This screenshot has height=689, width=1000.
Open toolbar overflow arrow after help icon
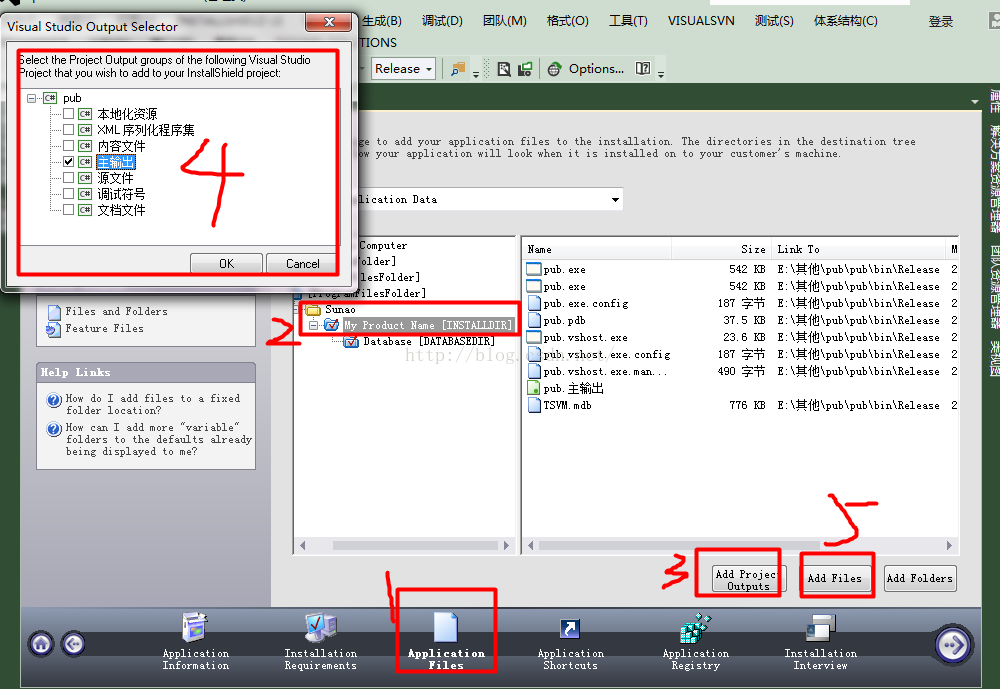[661, 74]
